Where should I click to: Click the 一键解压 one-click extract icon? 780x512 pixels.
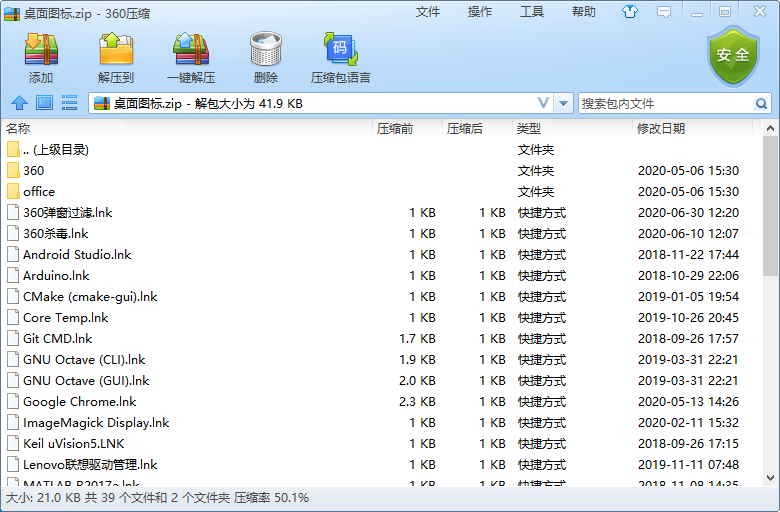[191, 50]
